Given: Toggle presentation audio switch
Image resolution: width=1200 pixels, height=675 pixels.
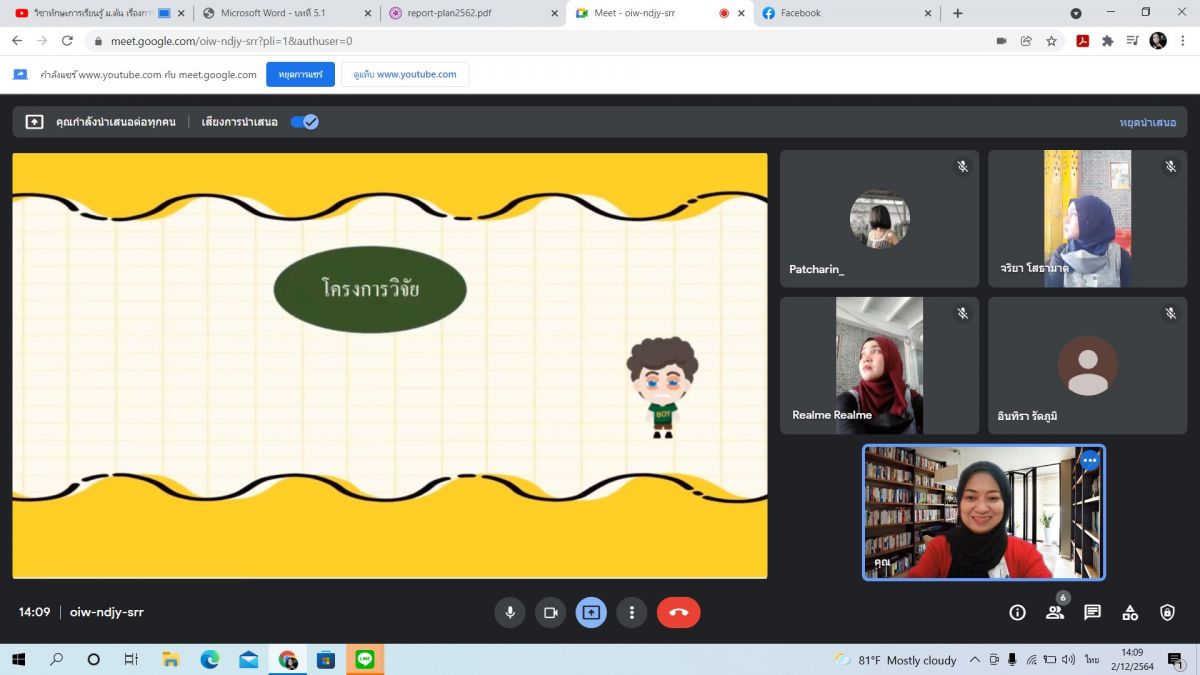Looking at the screenshot, I should (x=304, y=122).
